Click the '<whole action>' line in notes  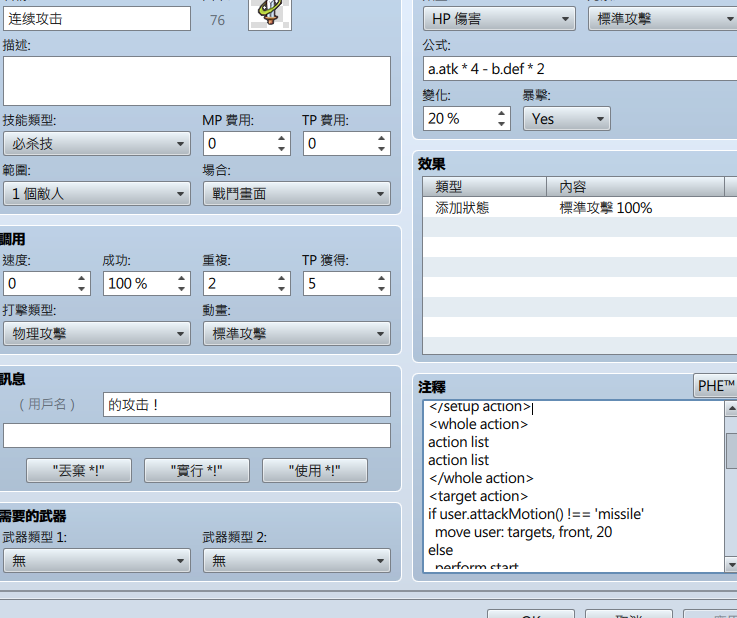[x=478, y=424]
